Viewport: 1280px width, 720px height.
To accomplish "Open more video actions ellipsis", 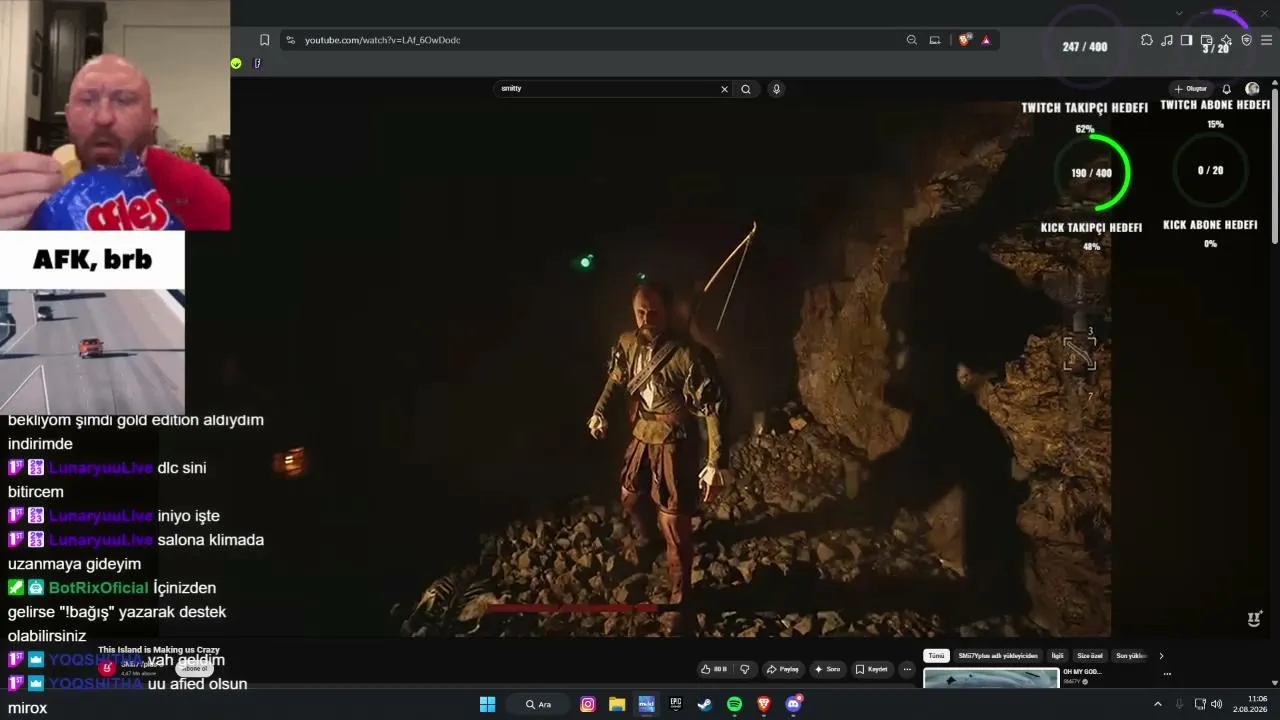I will [907, 669].
